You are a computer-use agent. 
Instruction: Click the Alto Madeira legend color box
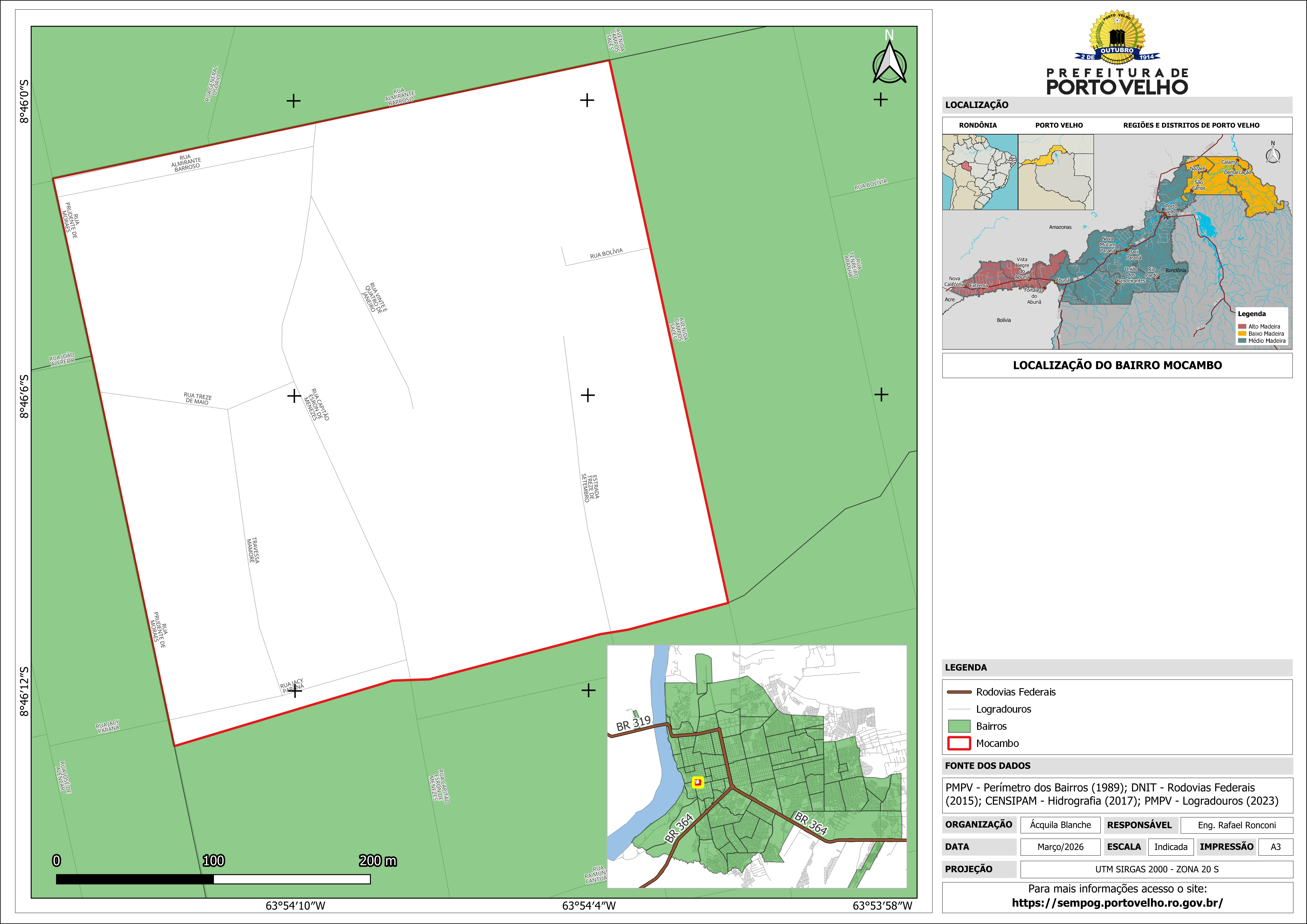click(x=1242, y=326)
